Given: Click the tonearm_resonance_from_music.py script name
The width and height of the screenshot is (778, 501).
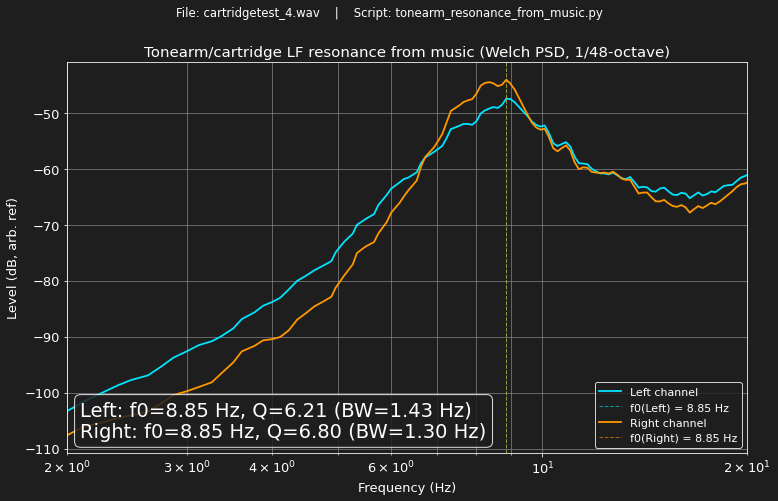Looking at the screenshot, I should (x=499, y=13).
